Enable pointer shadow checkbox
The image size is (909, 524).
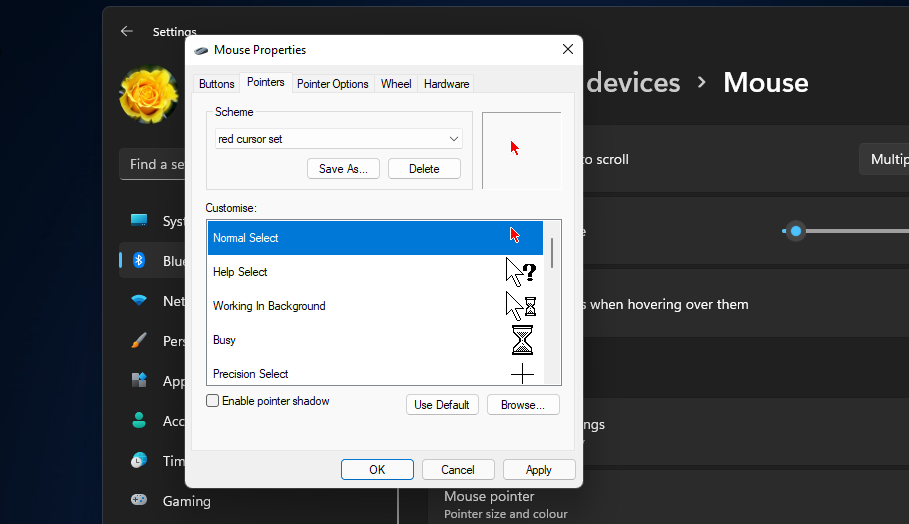(x=213, y=401)
